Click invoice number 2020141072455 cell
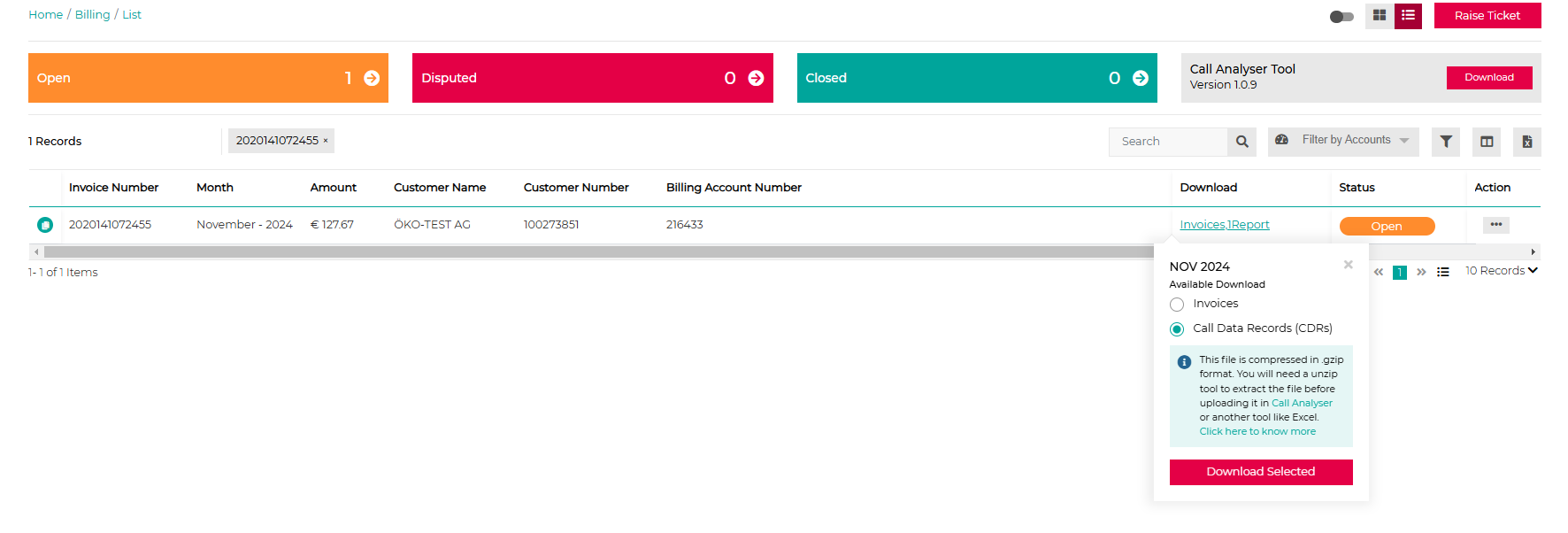The height and width of the screenshot is (533, 1568). (110, 225)
